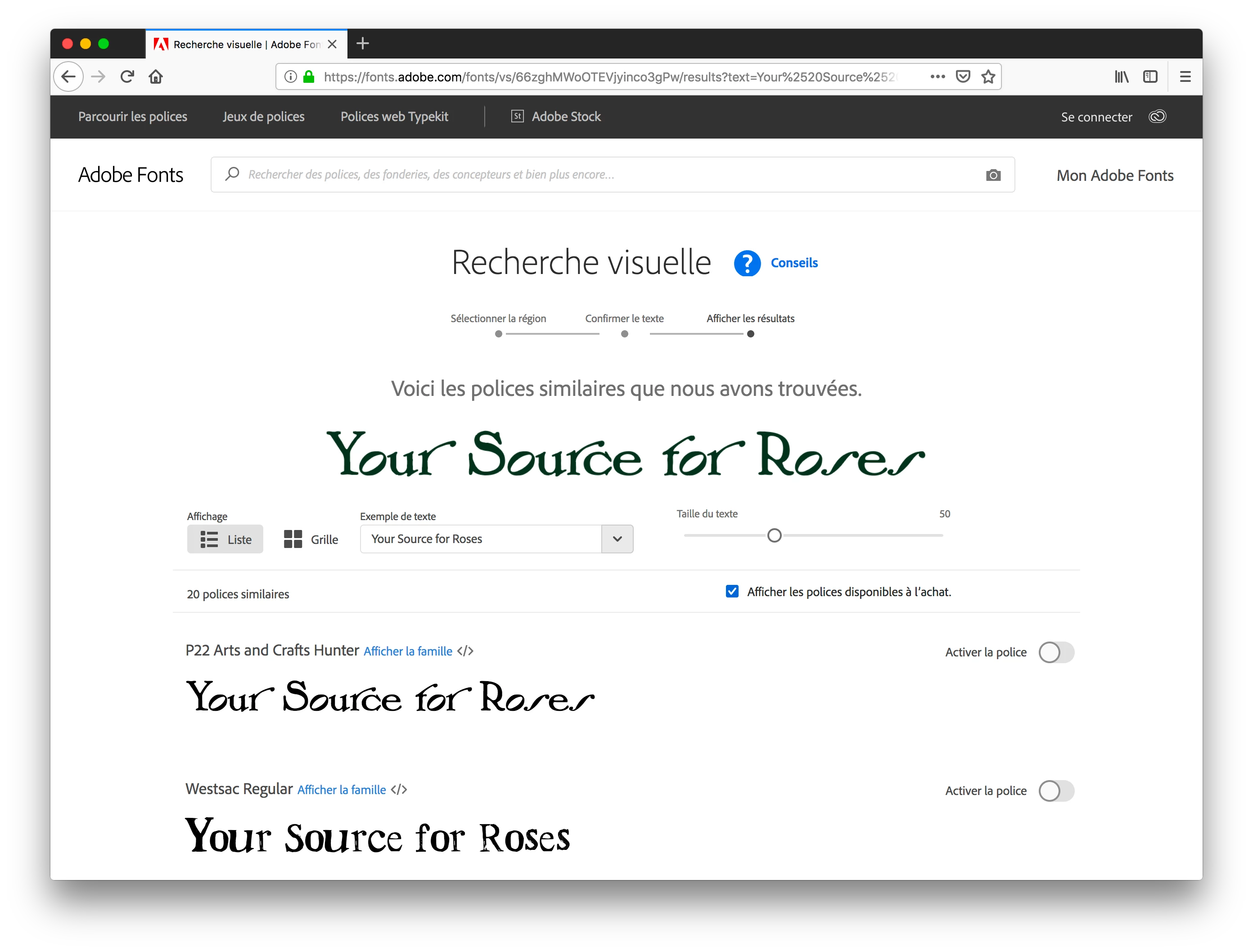Click the embed code icon next to Westsac Regular

399,790
